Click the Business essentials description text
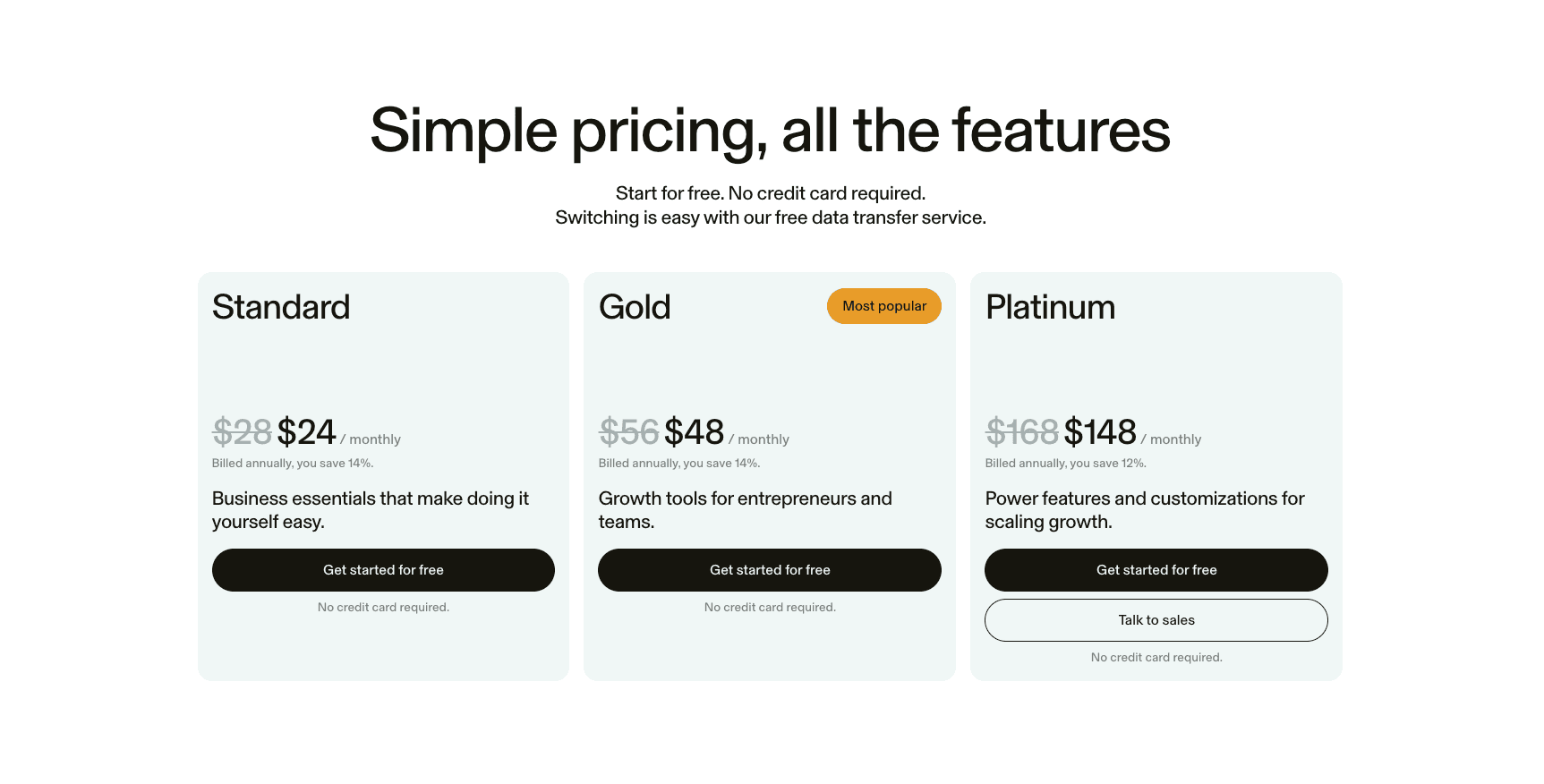Image resolution: width=1544 pixels, height=784 pixels. pyautogui.click(x=371, y=510)
